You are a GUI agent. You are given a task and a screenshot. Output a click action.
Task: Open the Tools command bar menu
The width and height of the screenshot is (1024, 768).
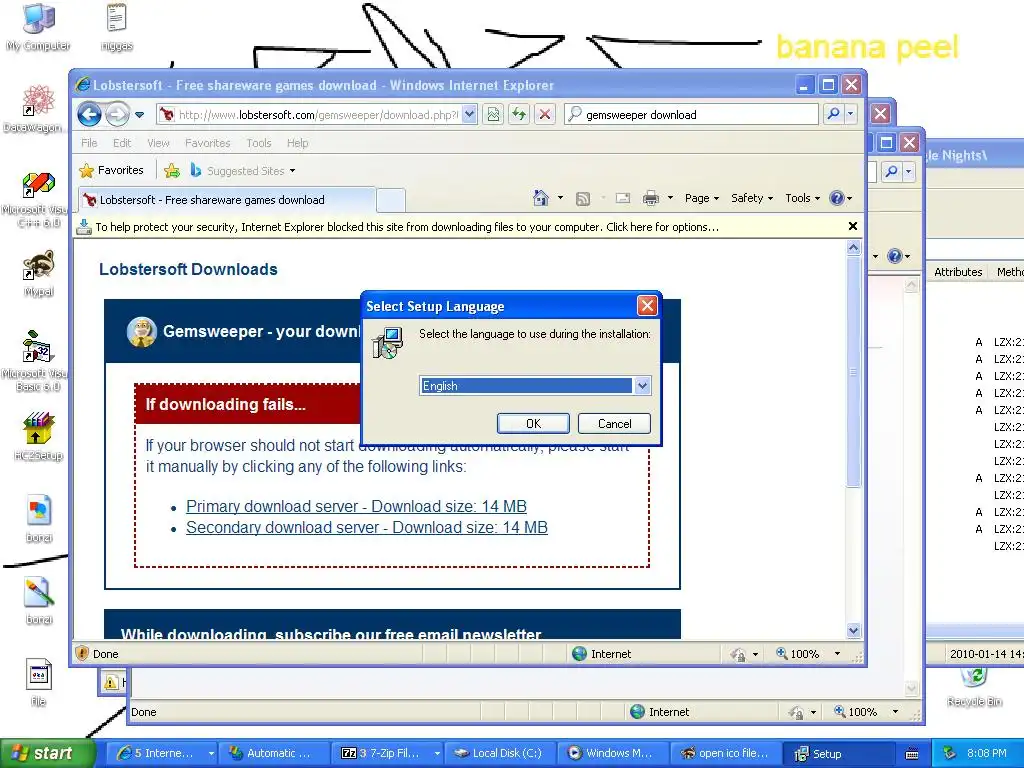pos(802,198)
